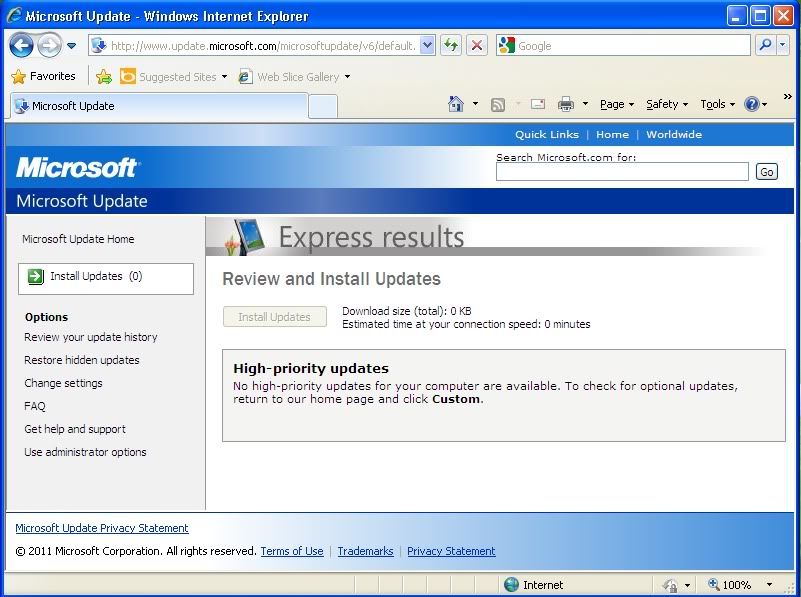The image size is (801, 597).
Task: Click the green Install Updates arrow icon
Action: (x=36, y=277)
